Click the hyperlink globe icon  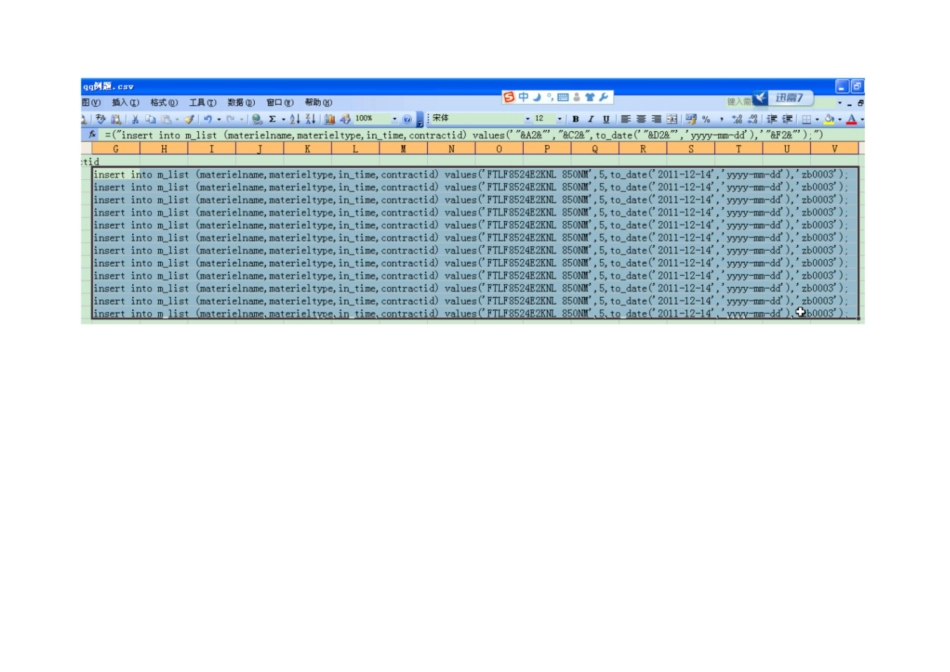pyautogui.click(x=257, y=119)
